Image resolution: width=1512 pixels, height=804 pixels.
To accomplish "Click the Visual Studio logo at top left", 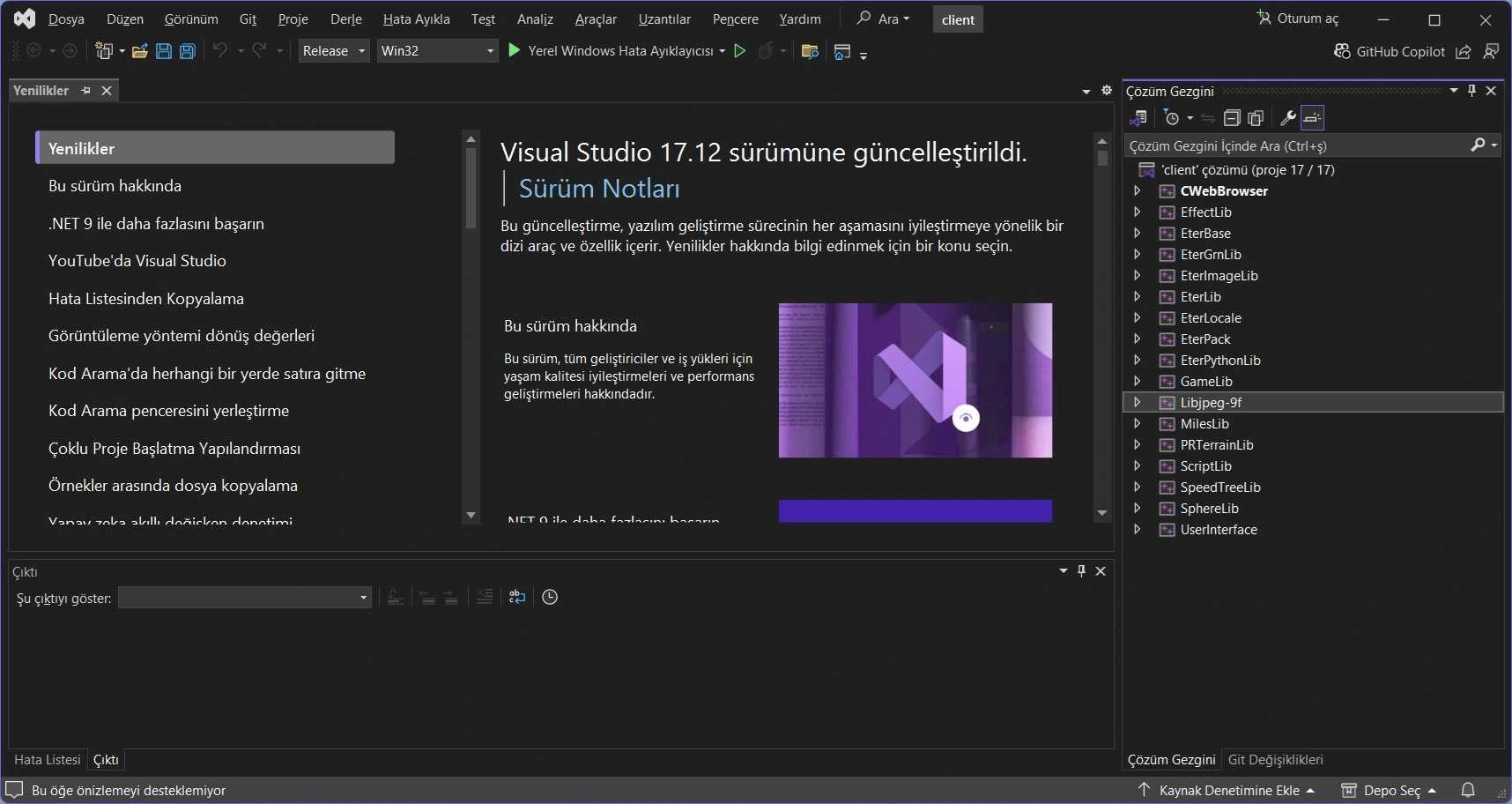I will click(x=25, y=19).
